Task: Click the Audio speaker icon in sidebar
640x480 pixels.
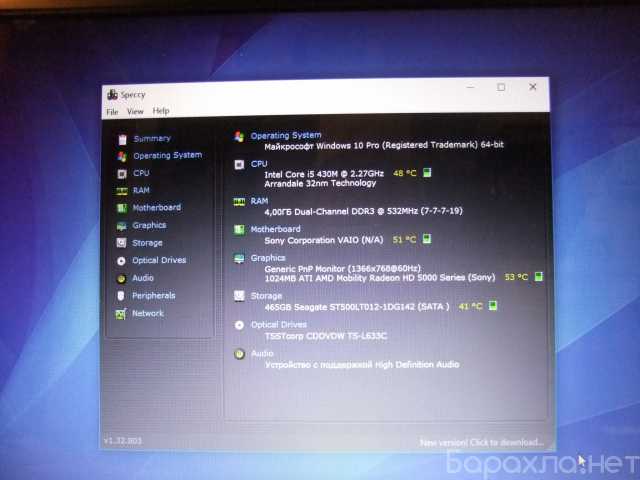Action: click(121, 278)
